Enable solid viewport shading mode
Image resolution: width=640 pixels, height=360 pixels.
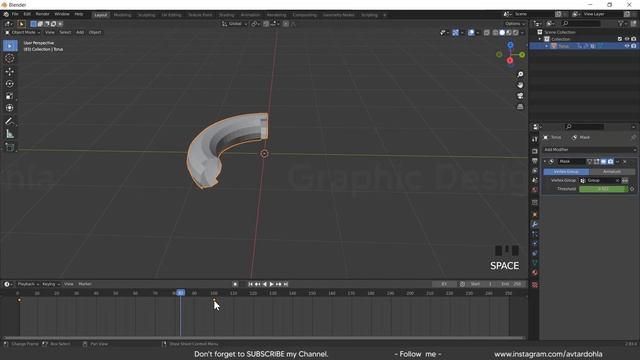tap(502, 33)
